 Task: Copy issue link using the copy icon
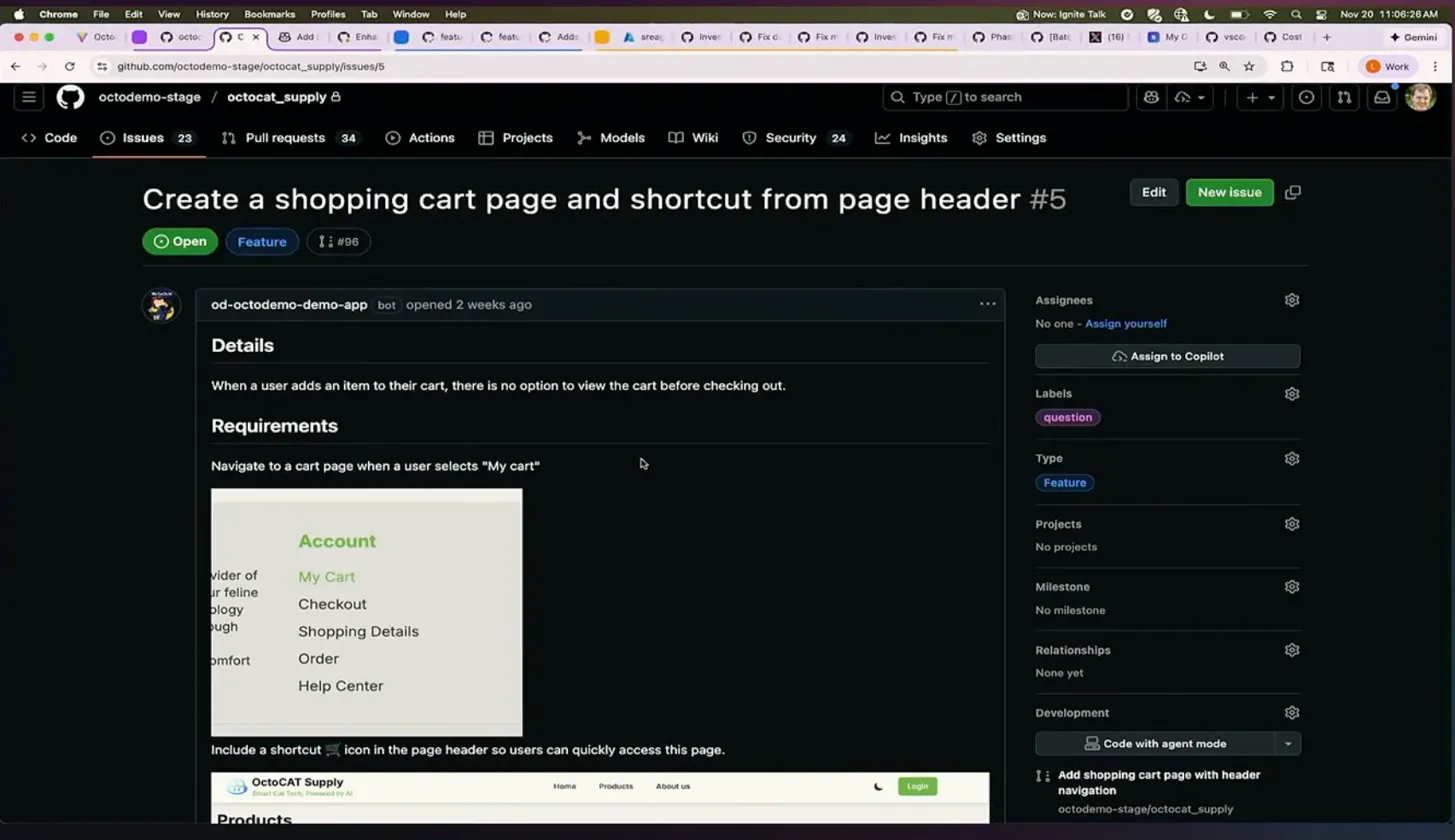coord(1292,192)
